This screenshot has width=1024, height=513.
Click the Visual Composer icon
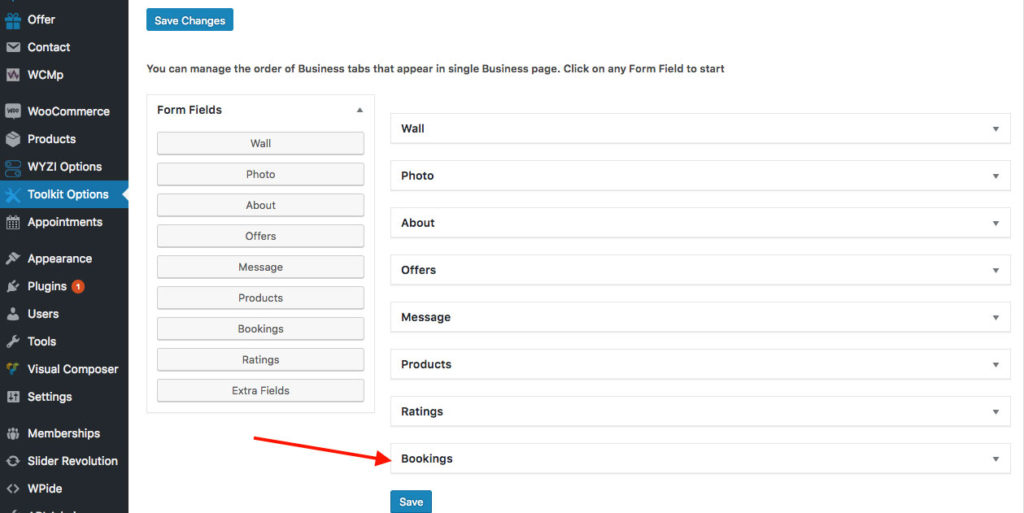coord(13,369)
